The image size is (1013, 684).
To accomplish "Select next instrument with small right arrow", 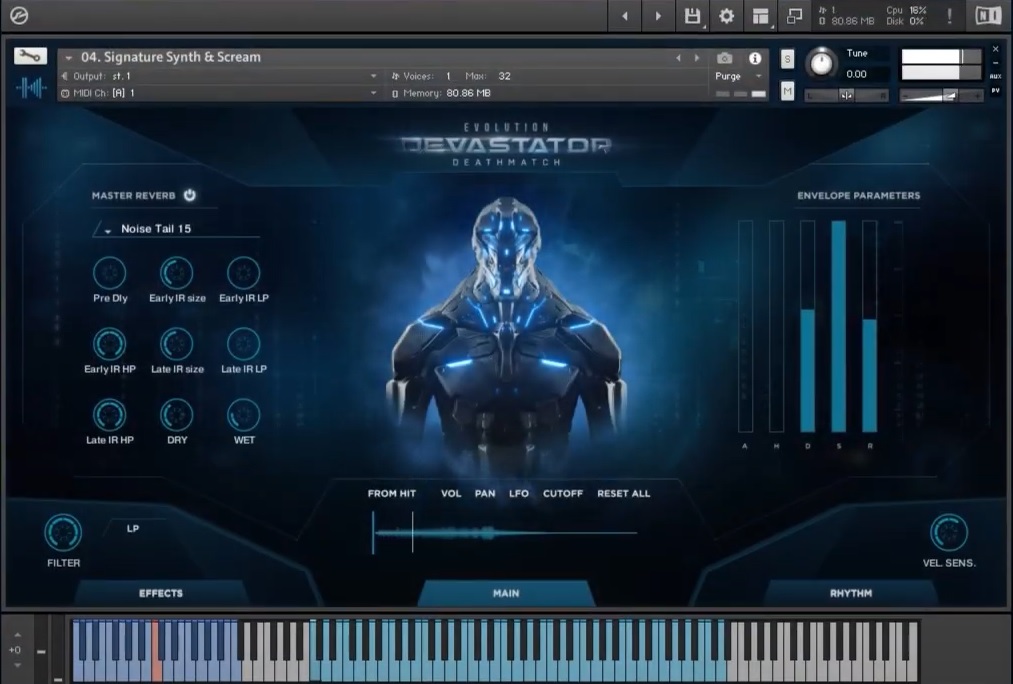I will pos(696,58).
